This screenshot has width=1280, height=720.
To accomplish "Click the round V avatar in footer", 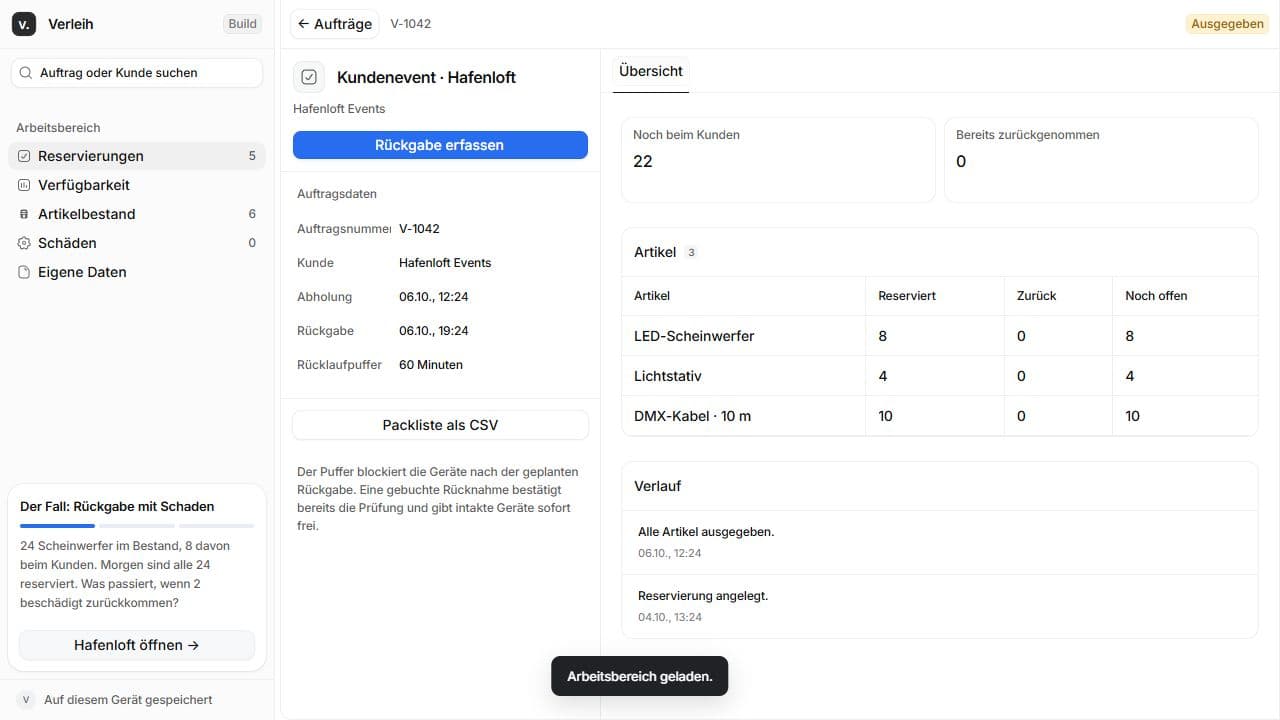I will [x=26, y=700].
